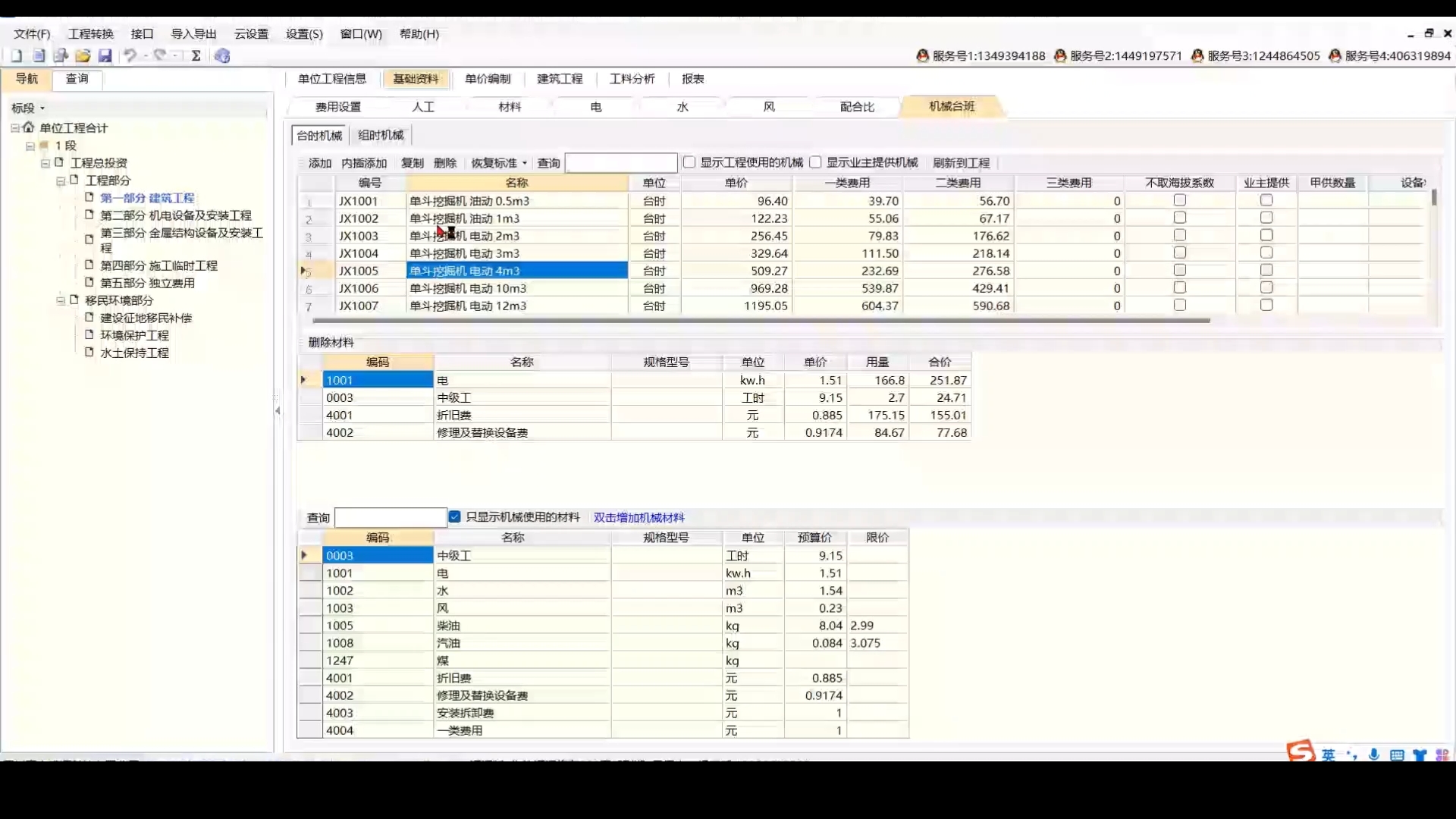Enable 显示工程使用的机械 checkbox
This screenshot has height=819, width=1456.
(689, 162)
